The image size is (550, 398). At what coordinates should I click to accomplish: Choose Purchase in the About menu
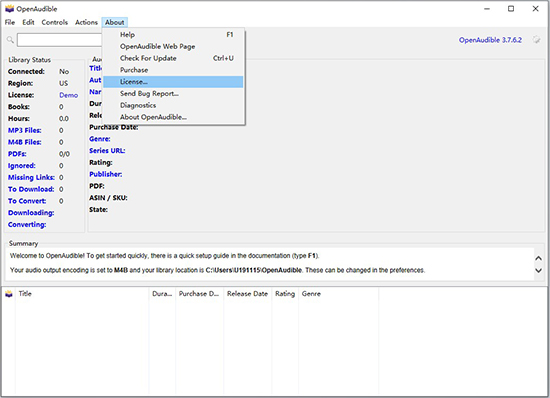[173, 70]
